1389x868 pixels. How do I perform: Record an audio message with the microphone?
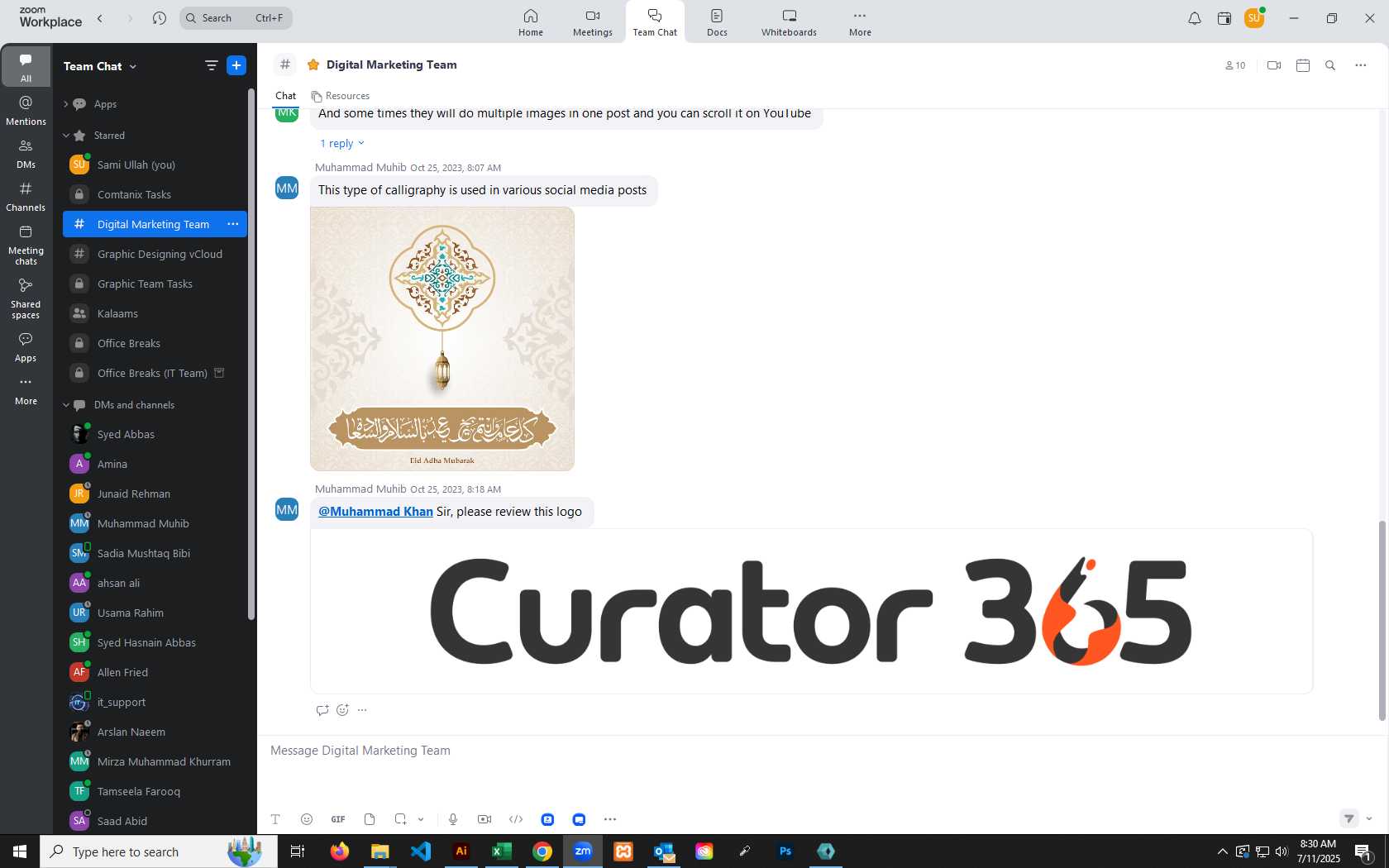[x=453, y=819]
